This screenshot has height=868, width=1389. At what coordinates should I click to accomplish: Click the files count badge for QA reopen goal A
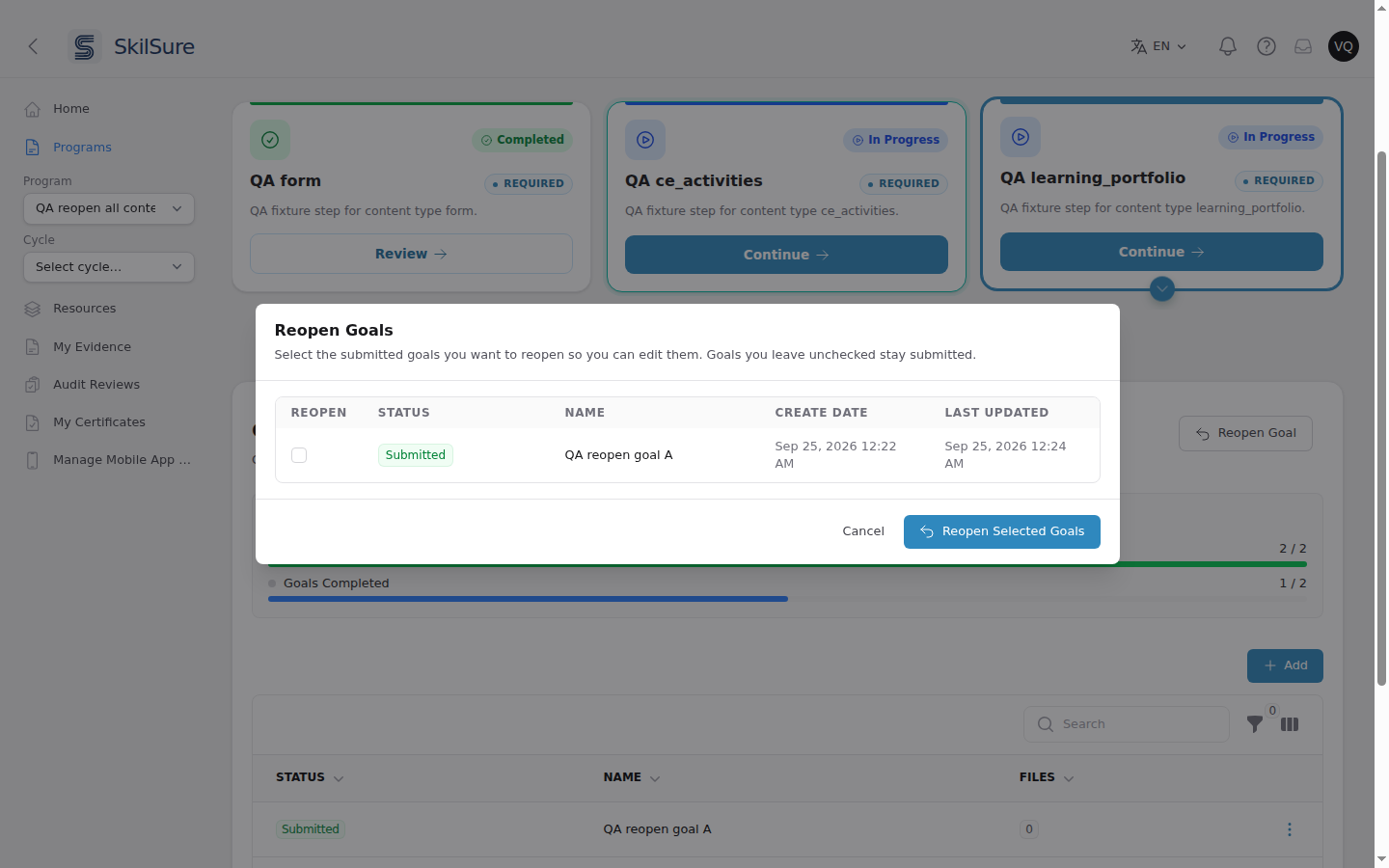(1029, 829)
